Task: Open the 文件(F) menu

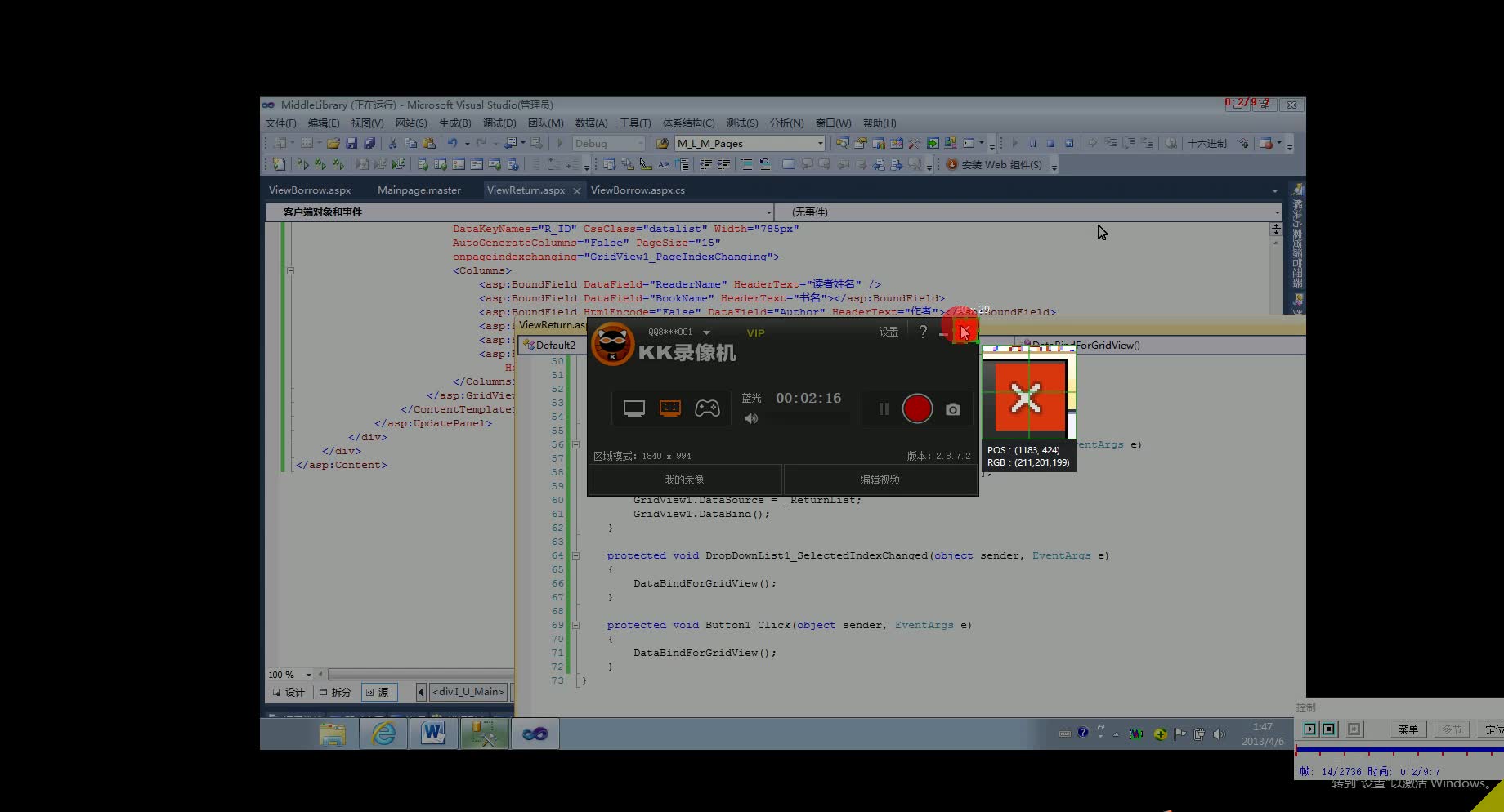Action: point(280,123)
